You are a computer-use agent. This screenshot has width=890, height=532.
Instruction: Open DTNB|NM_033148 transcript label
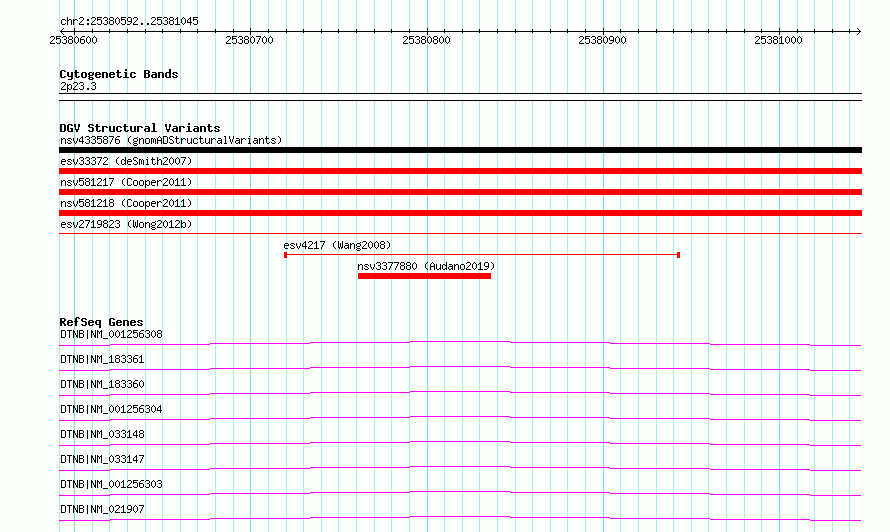coord(102,434)
